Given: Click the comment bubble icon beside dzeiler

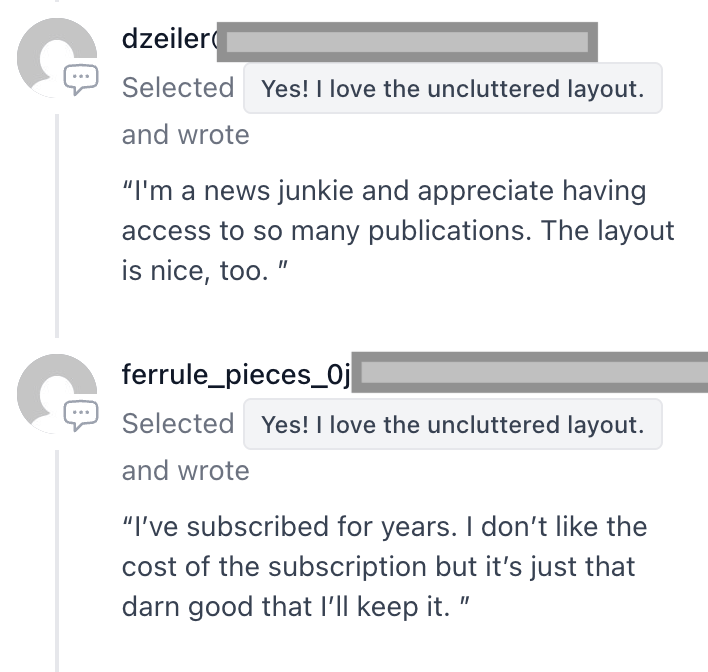Looking at the screenshot, I should click(x=81, y=77).
